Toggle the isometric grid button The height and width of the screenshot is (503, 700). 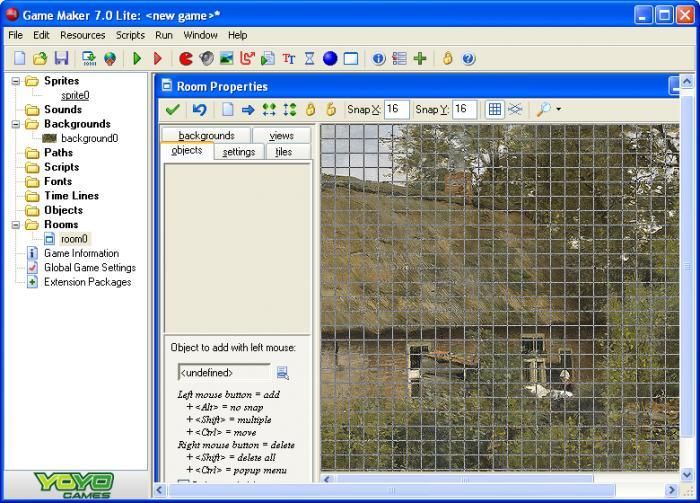pyautogui.click(x=514, y=109)
